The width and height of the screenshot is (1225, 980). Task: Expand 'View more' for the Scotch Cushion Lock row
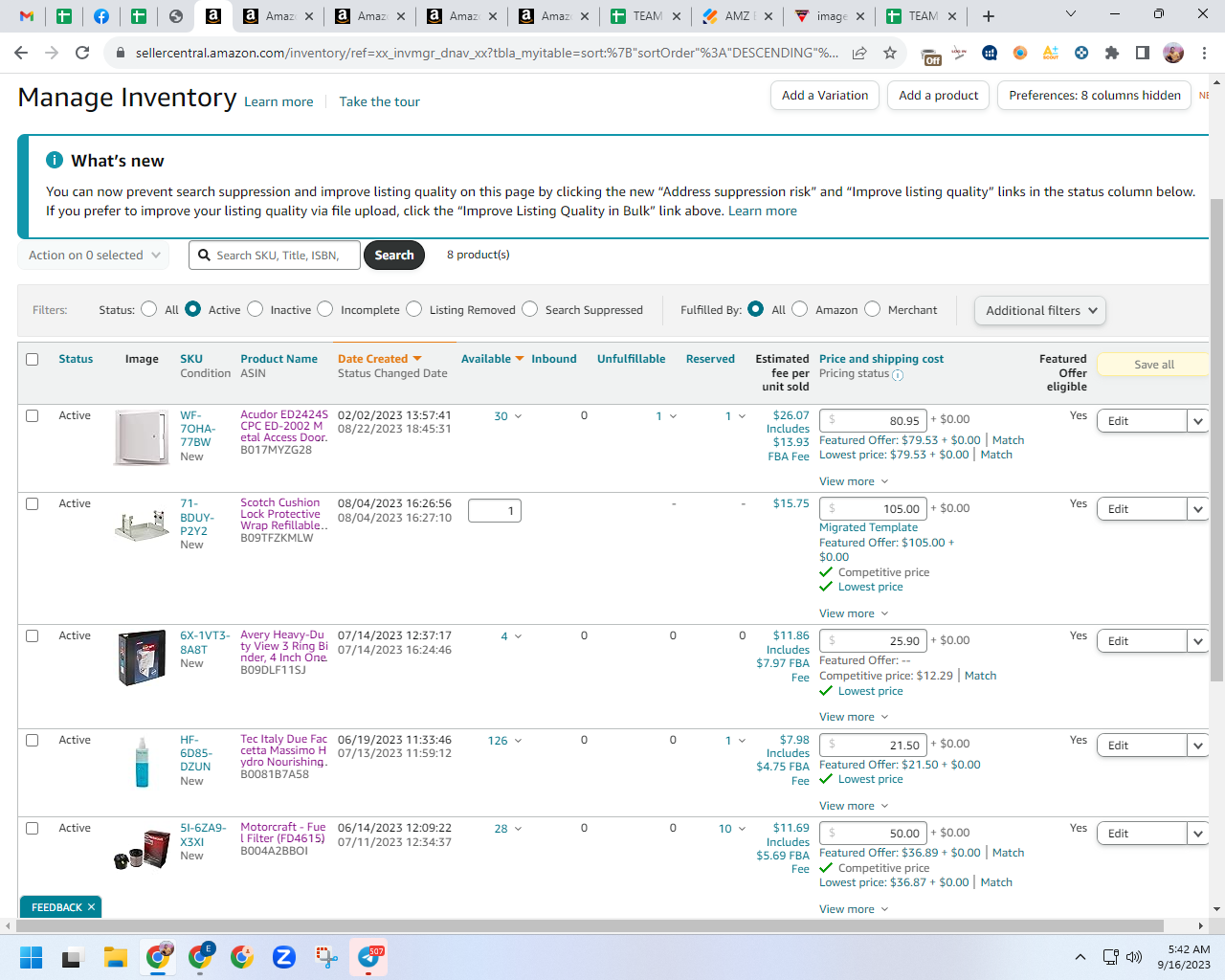point(854,613)
